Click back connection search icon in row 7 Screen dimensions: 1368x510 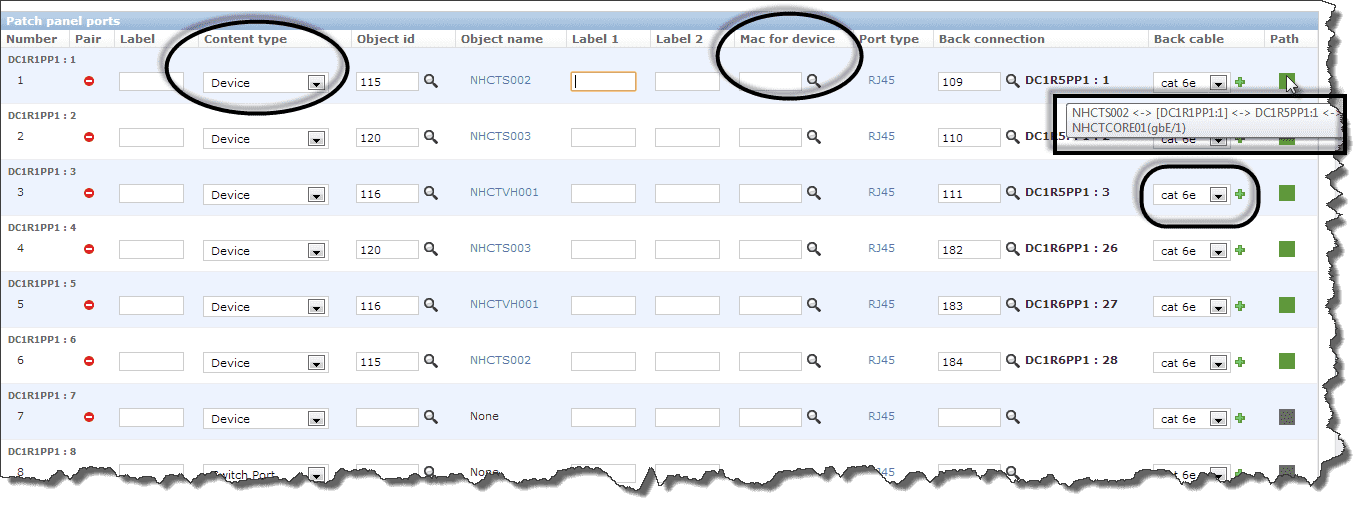point(1012,417)
